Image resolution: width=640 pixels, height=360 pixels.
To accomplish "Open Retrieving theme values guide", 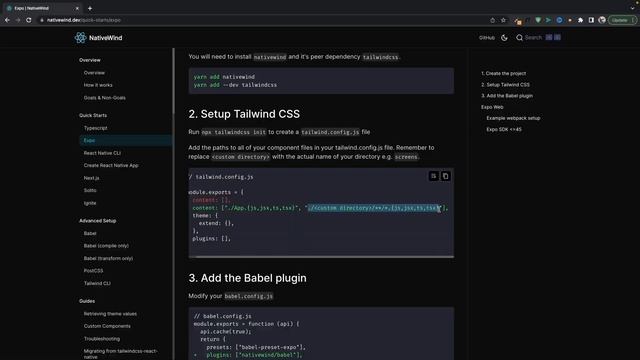I will [x=110, y=313].
